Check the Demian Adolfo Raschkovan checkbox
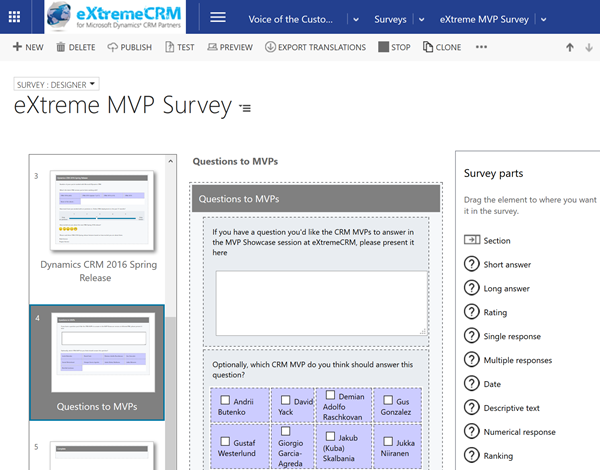The image size is (600, 470). [330, 395]
